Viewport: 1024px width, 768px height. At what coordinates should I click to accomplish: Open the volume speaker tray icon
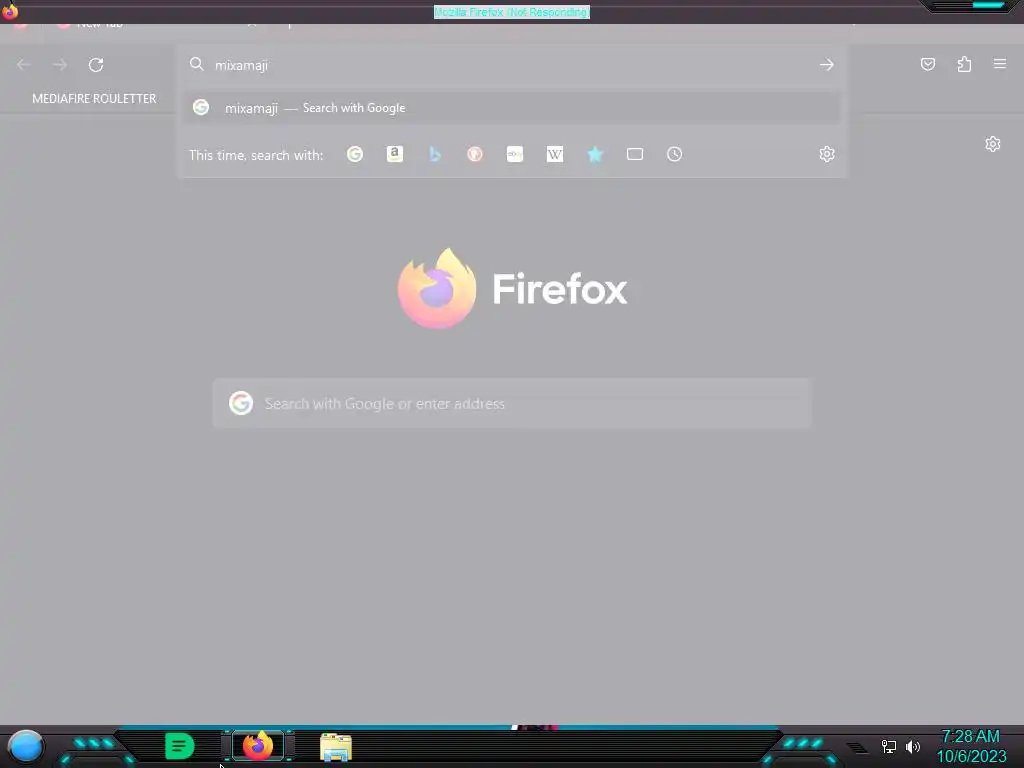[913, 746]
